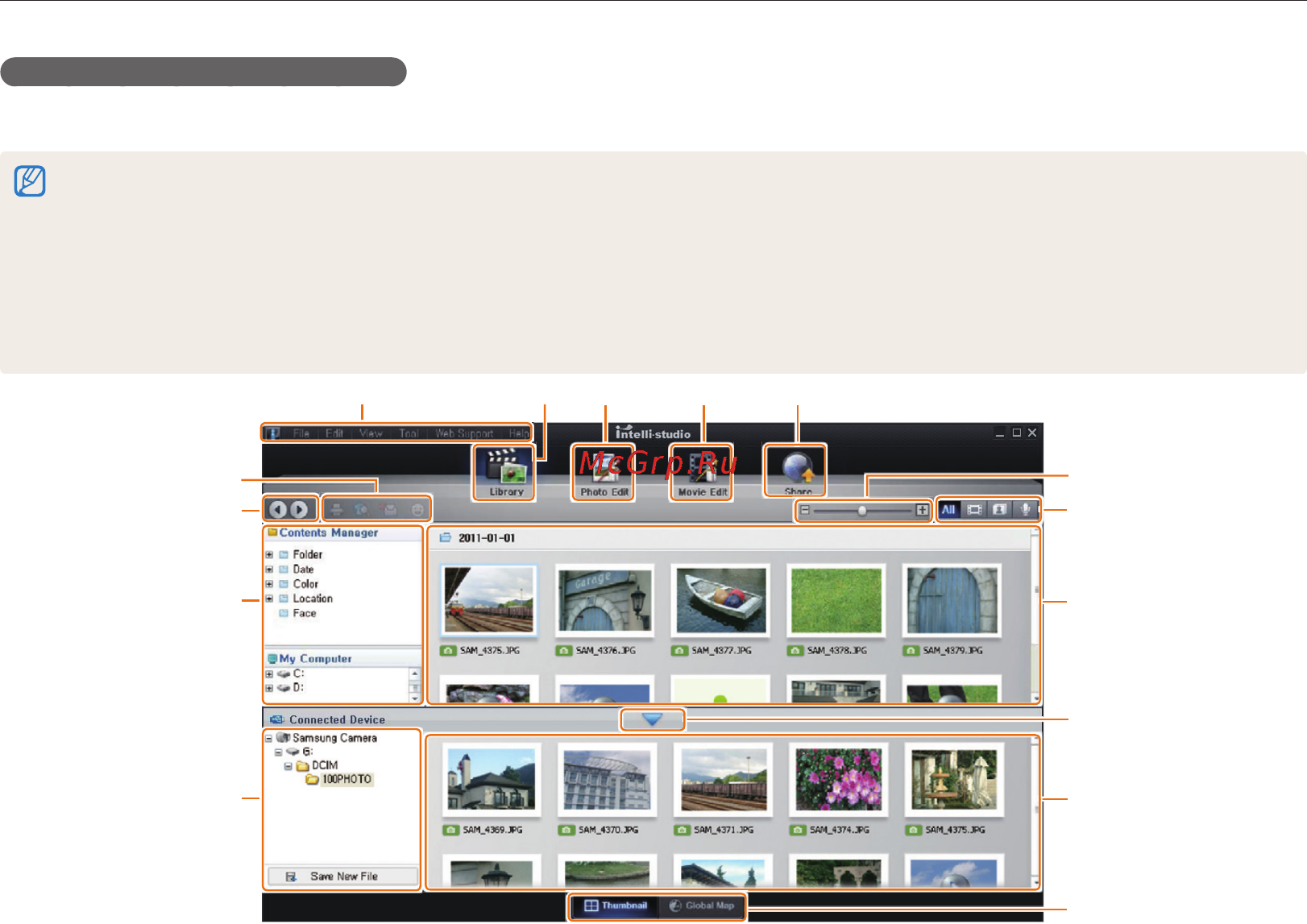The height and width of the screenshot is (924, 1307).
Task: Click the SAM_4369.JPG file name
Action: [x=492, y=830]
